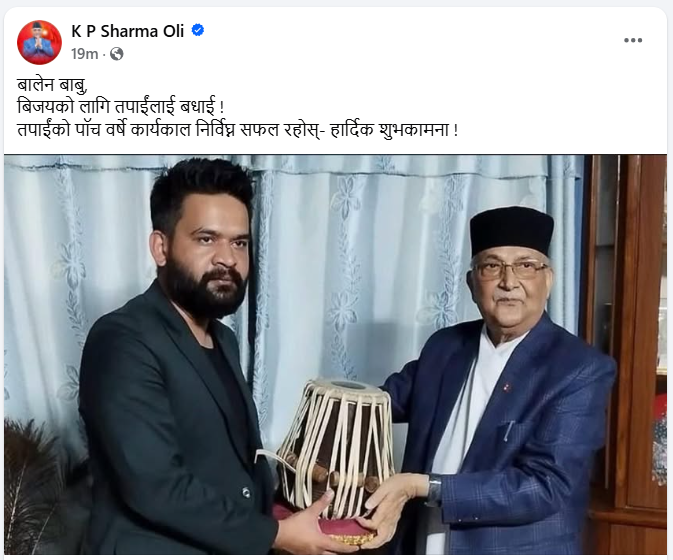Click the small lapel pin on blue coat
Viewport: 673px width, 560px height.
[507, 387]
